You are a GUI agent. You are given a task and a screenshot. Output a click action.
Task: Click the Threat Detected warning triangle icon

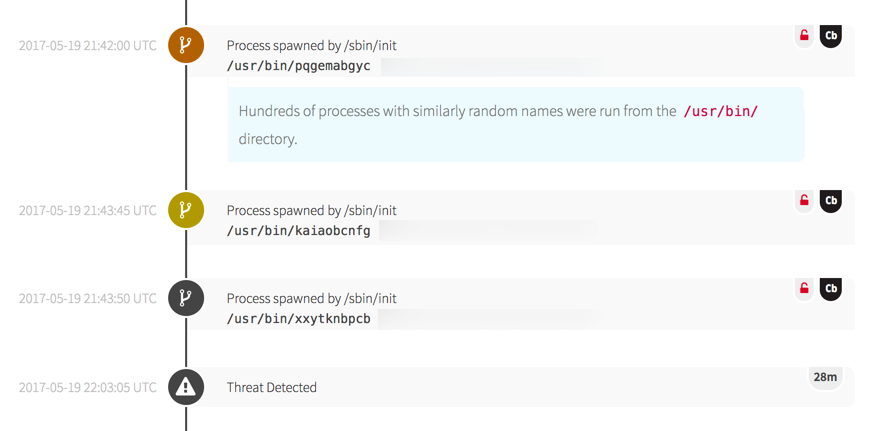[x=186, y=387]
